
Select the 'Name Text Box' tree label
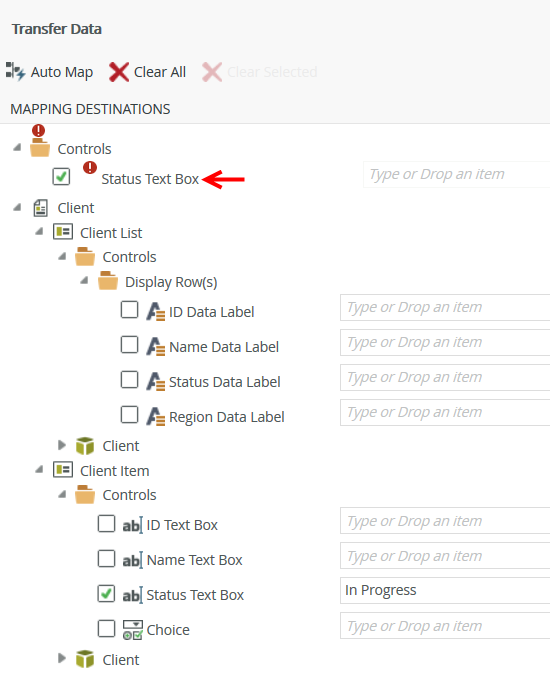click(x=194, y=560)
